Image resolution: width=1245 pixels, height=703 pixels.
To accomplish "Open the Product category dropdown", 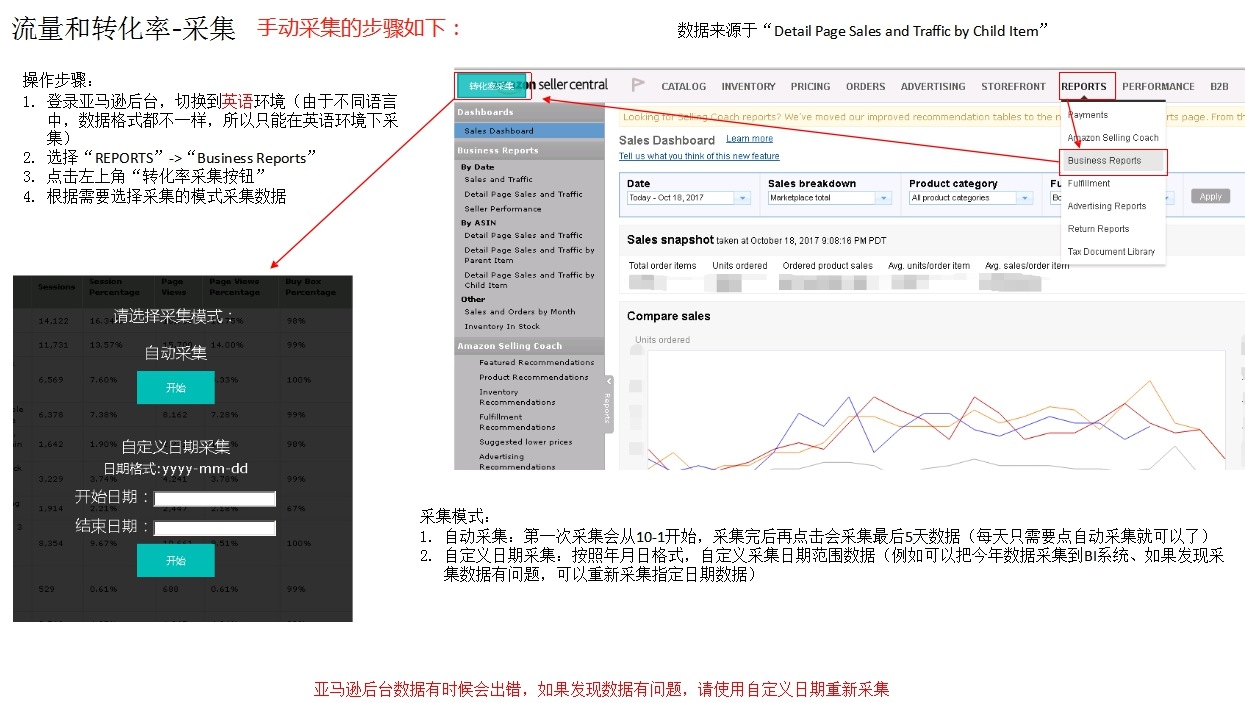I will tap(970, 198).
